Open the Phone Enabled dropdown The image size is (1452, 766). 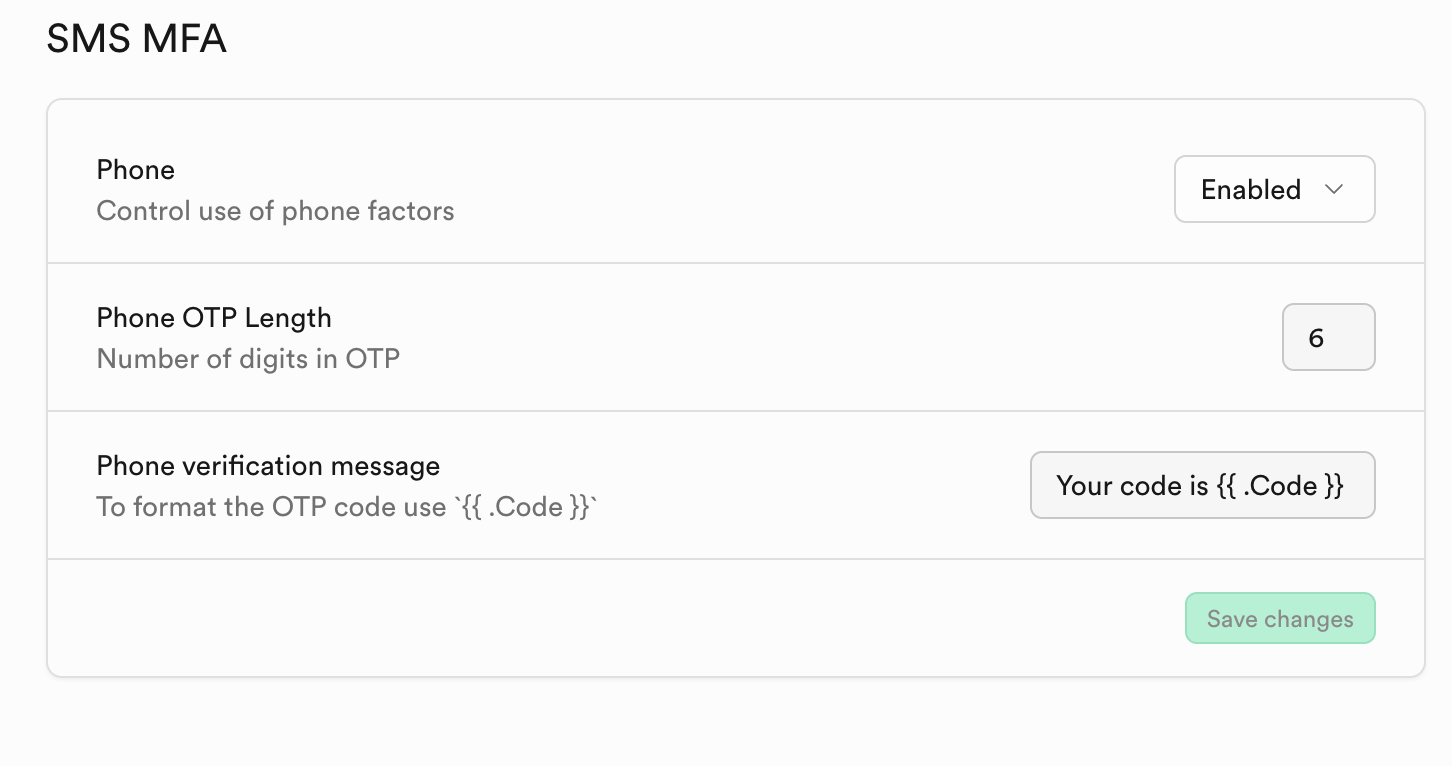pyautogui.click(x=1273, y=189)
